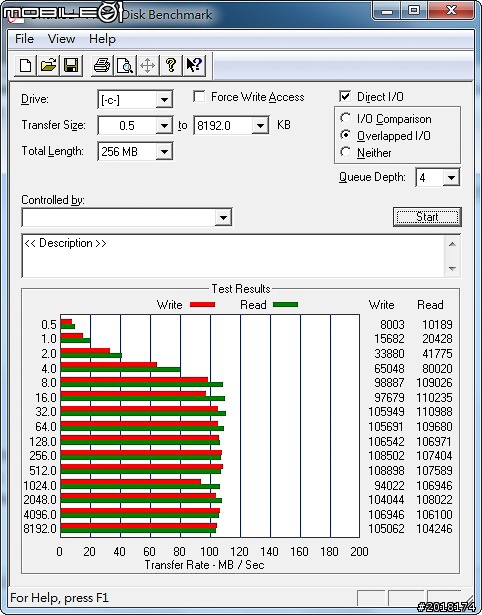Click the read value 110988
The image size is (482, 615).
coord(435,412)
